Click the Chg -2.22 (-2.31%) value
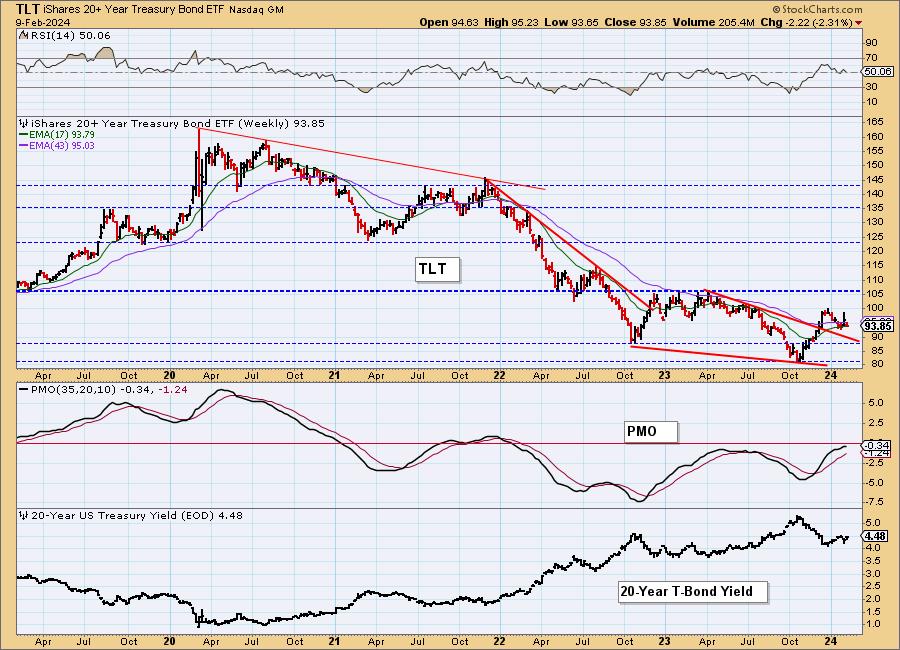The width and height of the screenshot is (900, 650). pyautogui.click(x=806, y=22)
